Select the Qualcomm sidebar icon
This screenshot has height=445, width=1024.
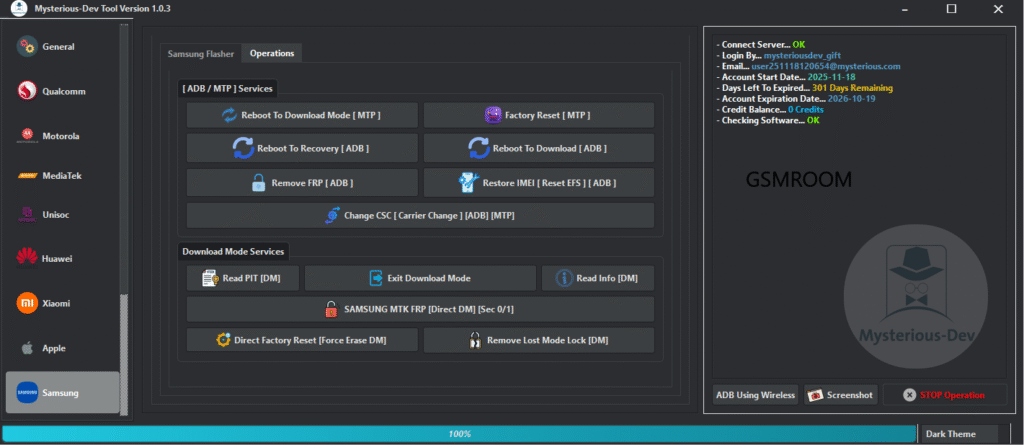point(27,91)
